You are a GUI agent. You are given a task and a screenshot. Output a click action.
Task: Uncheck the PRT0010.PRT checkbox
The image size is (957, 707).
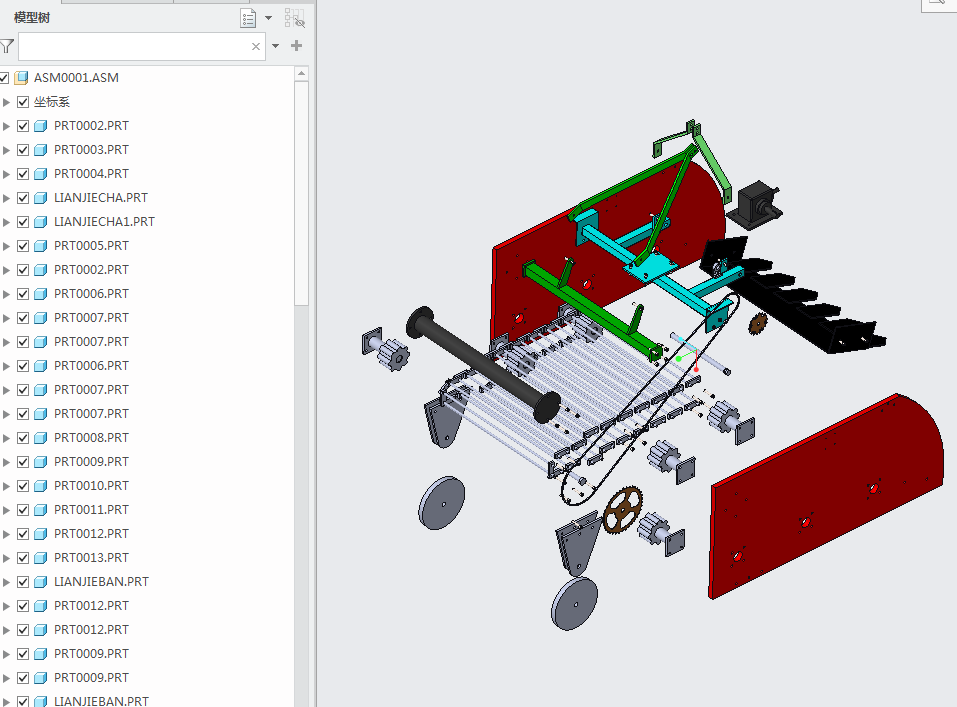23,486
